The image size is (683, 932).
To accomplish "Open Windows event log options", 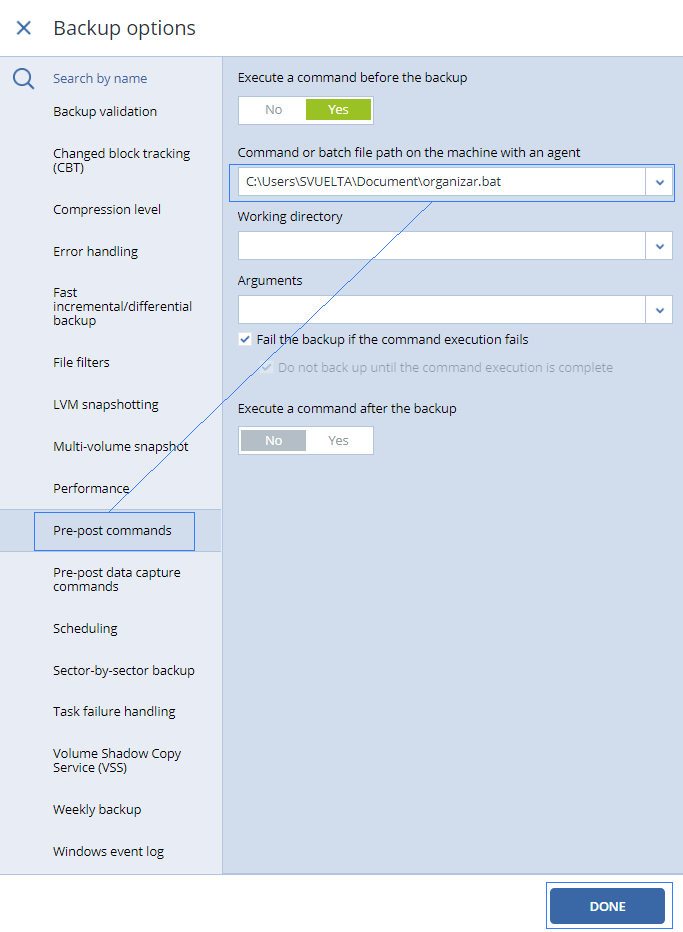I will point(108,852).
